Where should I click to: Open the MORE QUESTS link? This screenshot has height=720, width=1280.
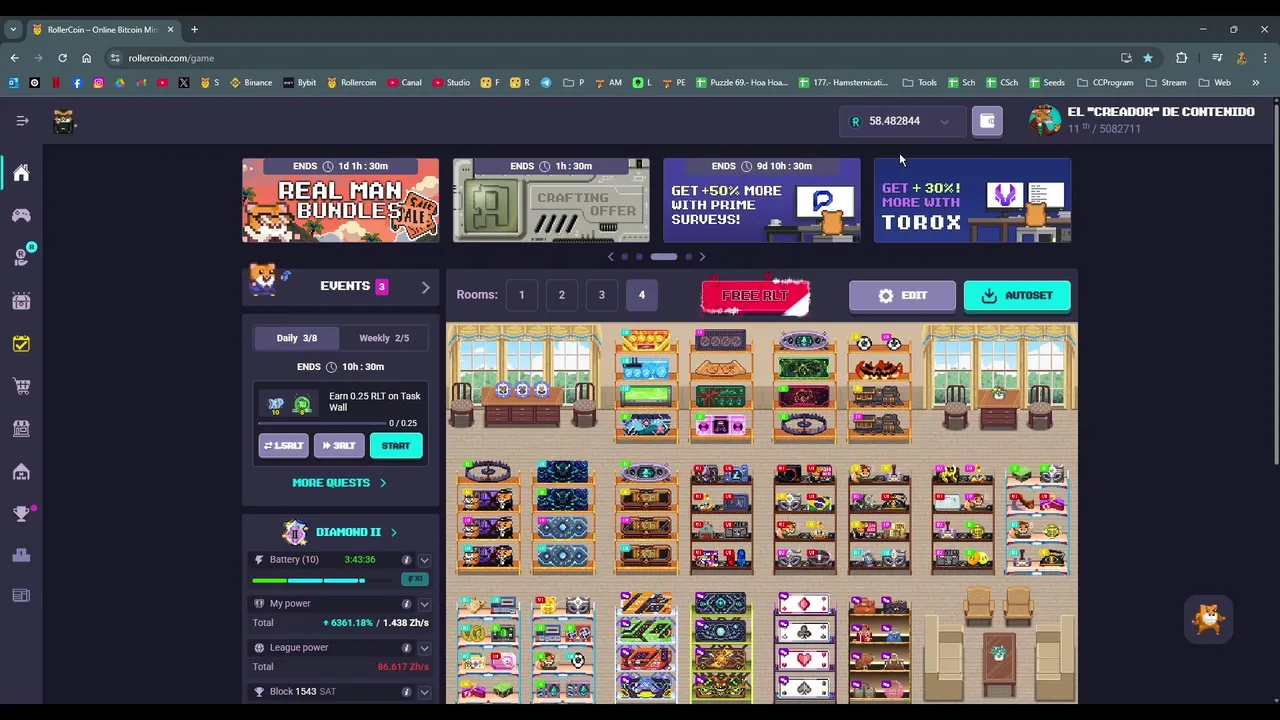pos(339,483)
